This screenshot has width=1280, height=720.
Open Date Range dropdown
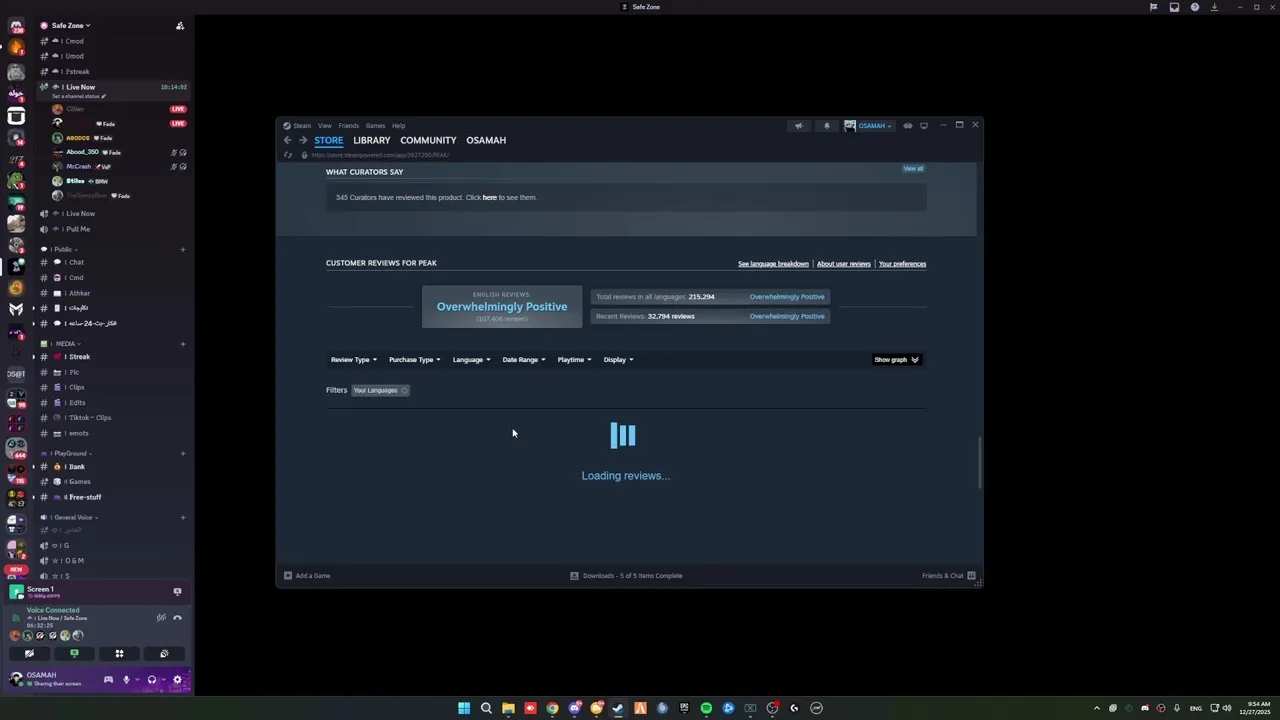pyautogui.click(x=523, y=360)
